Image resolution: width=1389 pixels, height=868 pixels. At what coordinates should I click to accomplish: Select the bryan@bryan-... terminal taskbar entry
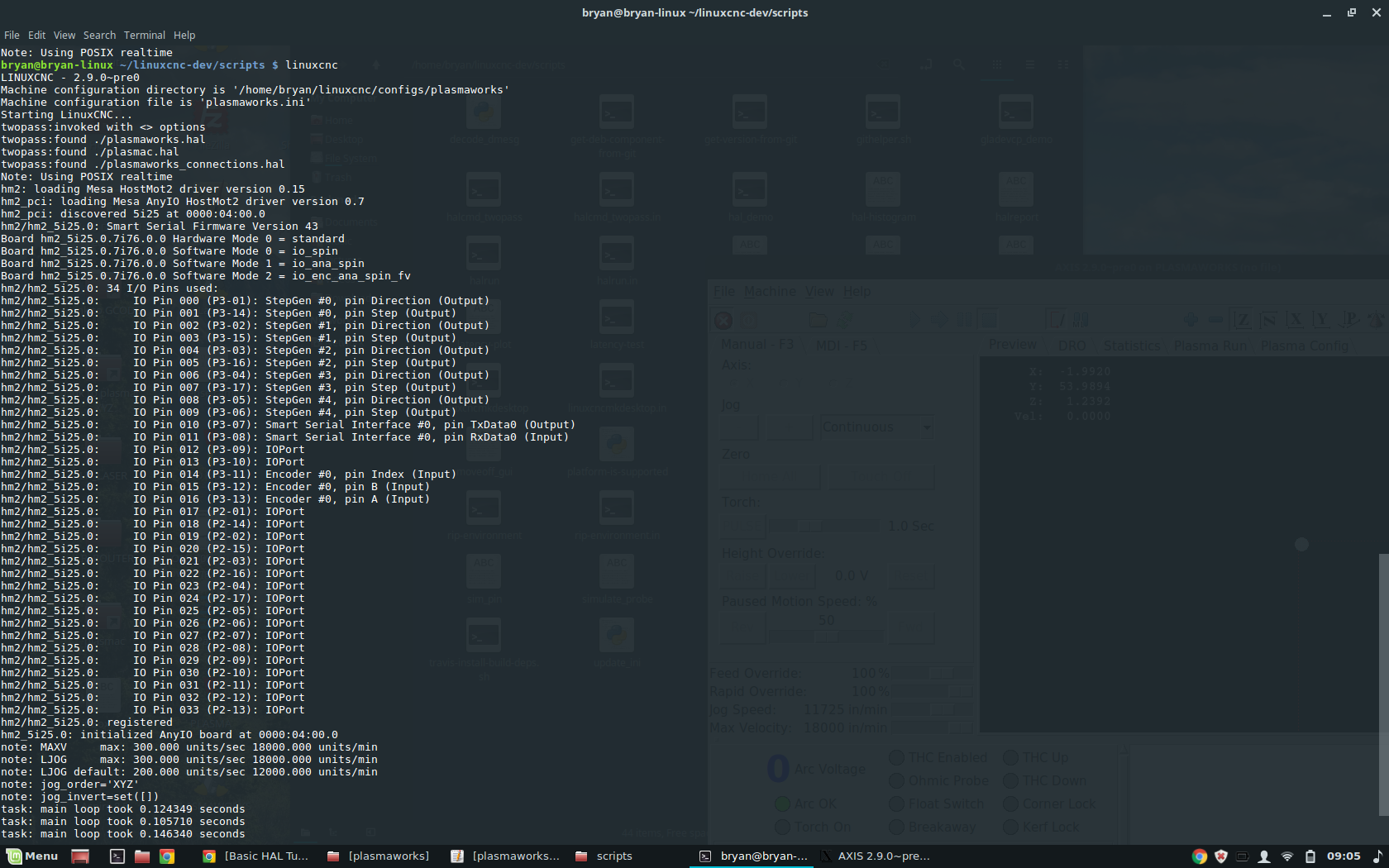click(x=752, y=856)
